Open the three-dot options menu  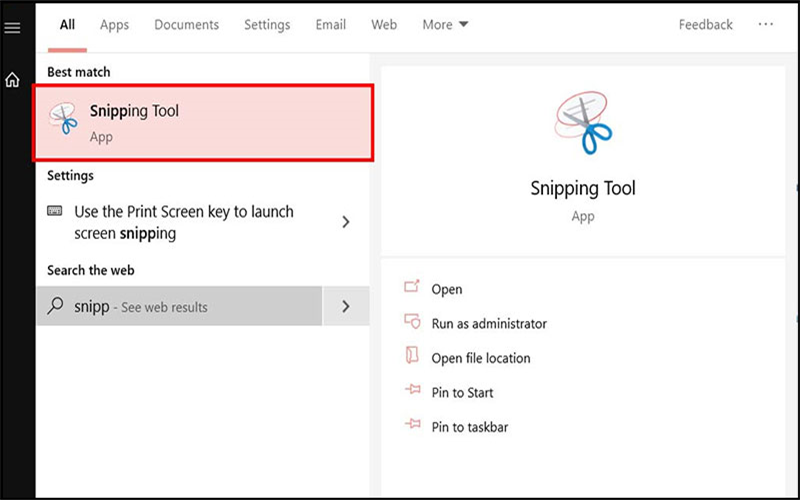click(765, 24)
